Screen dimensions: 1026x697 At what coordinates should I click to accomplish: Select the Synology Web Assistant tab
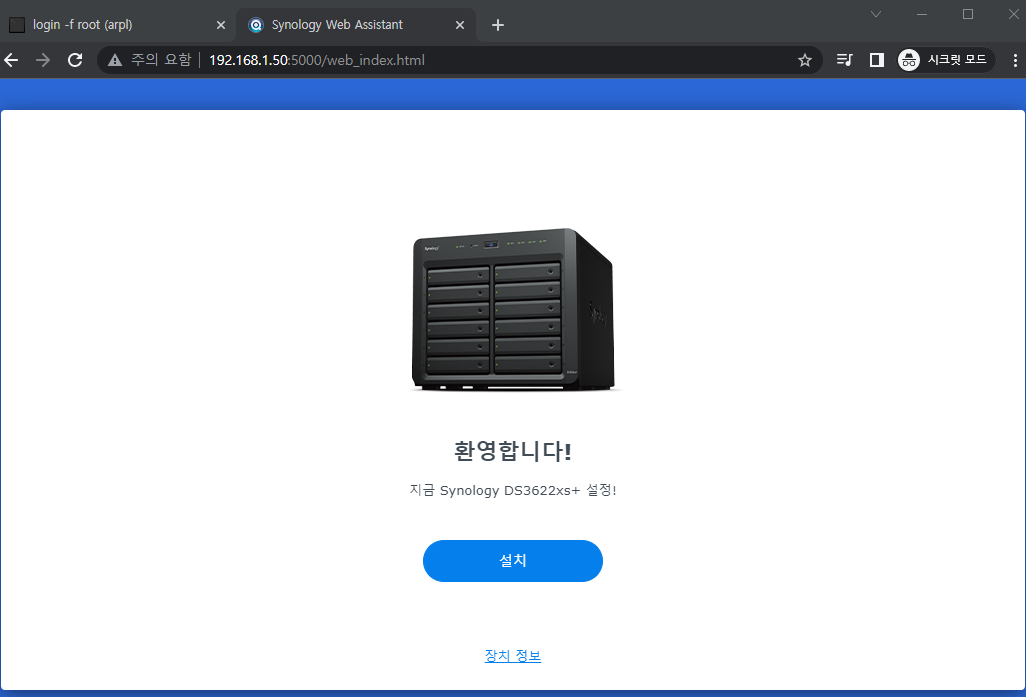pyautogui.click(x=356, y=25)
